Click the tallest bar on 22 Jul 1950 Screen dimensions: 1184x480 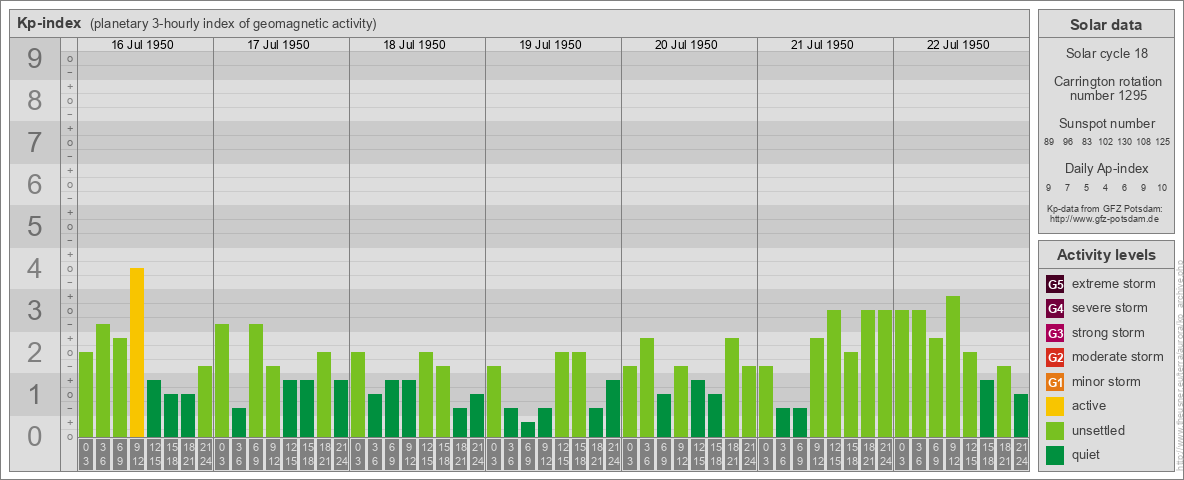(x=953, y=367)
